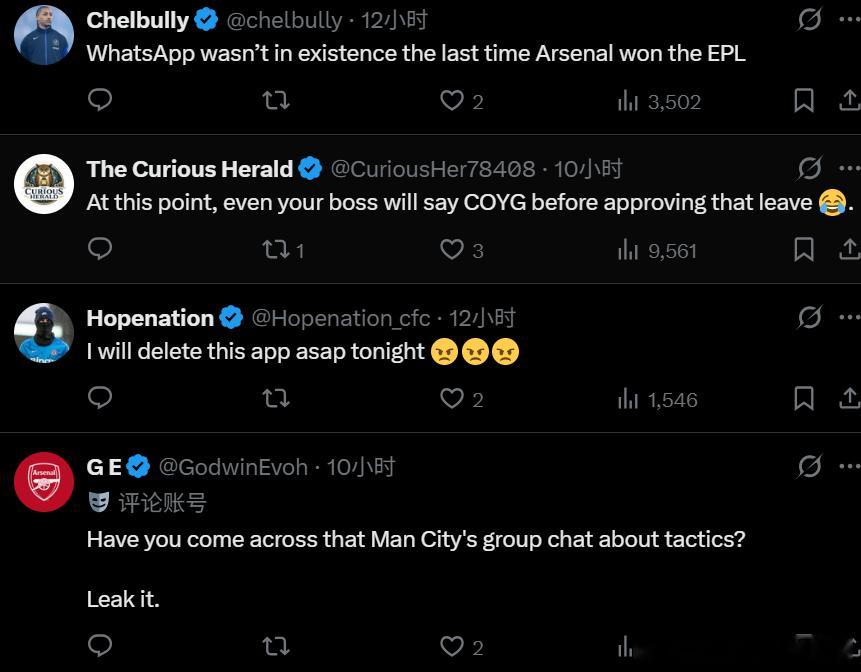Share The Curious Herald's tweet
861x672 pixels.
[x=849, y=249]
